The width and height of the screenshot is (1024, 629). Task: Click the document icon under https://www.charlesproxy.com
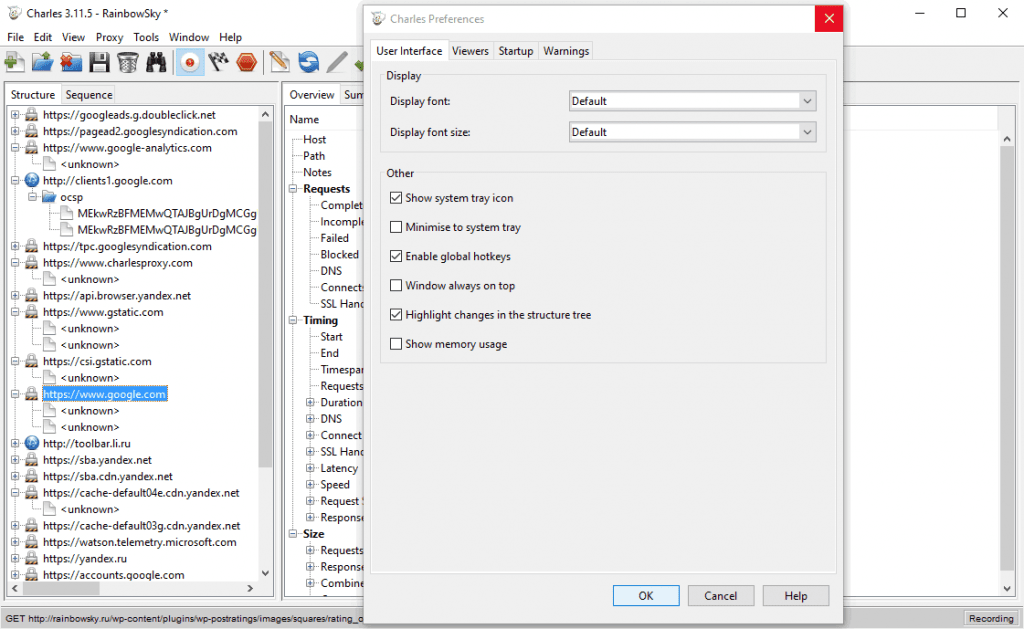pyautogui.click(x=50, y=280)
